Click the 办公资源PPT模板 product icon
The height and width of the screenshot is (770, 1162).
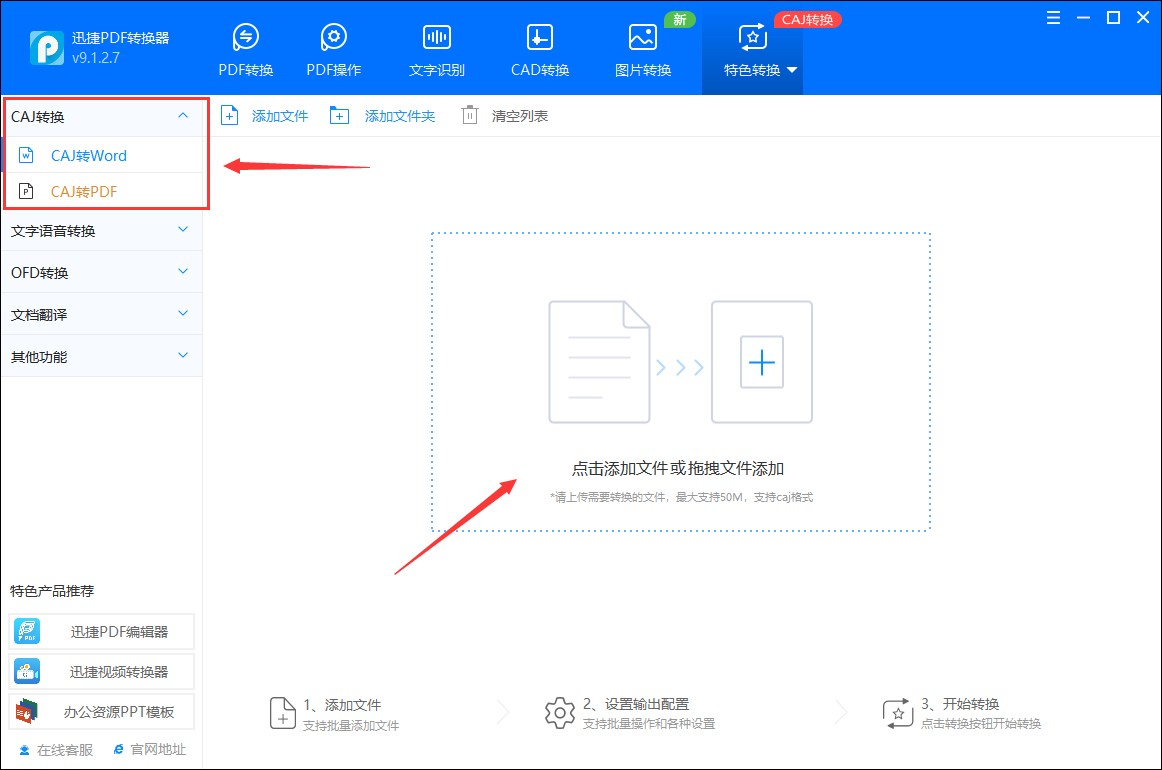(27, 711)
